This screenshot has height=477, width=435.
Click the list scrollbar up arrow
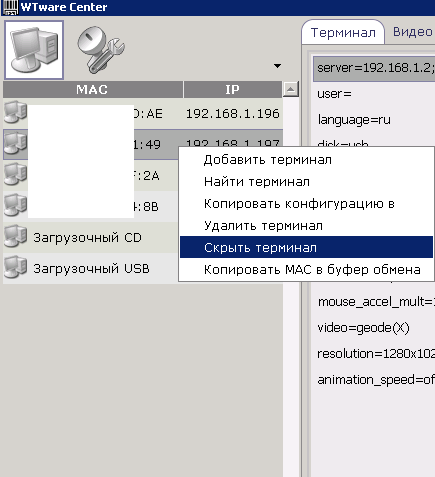click(x=291, y=89)
